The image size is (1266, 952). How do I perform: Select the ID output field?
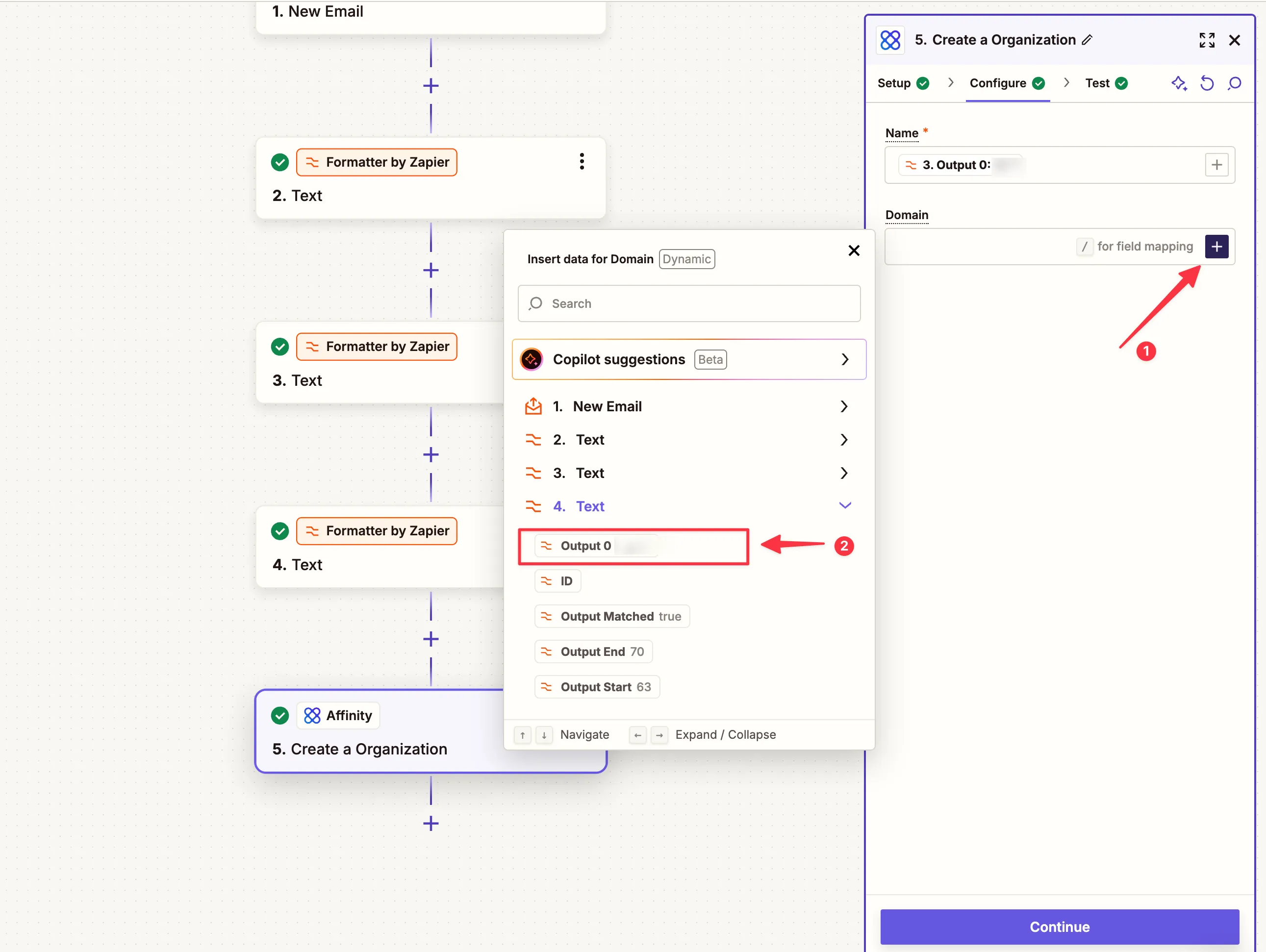(557, 581)
